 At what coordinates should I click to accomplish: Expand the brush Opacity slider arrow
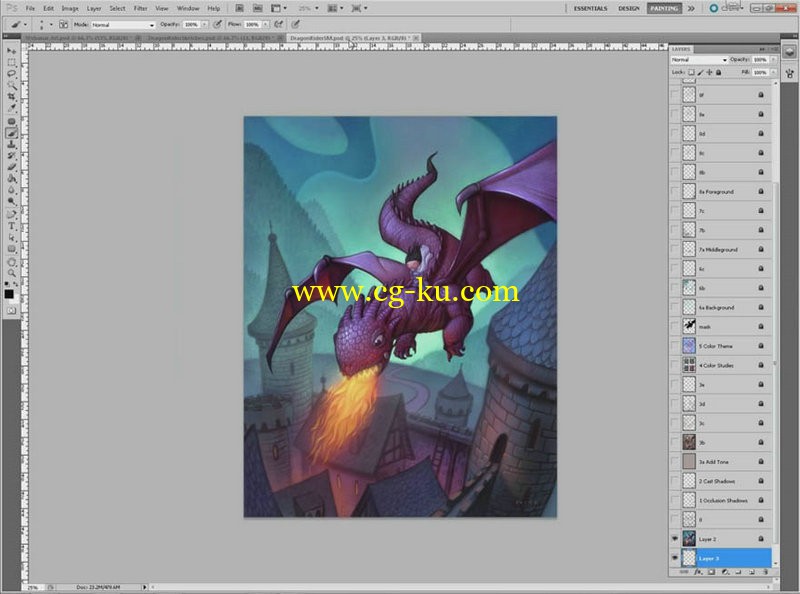205,24
